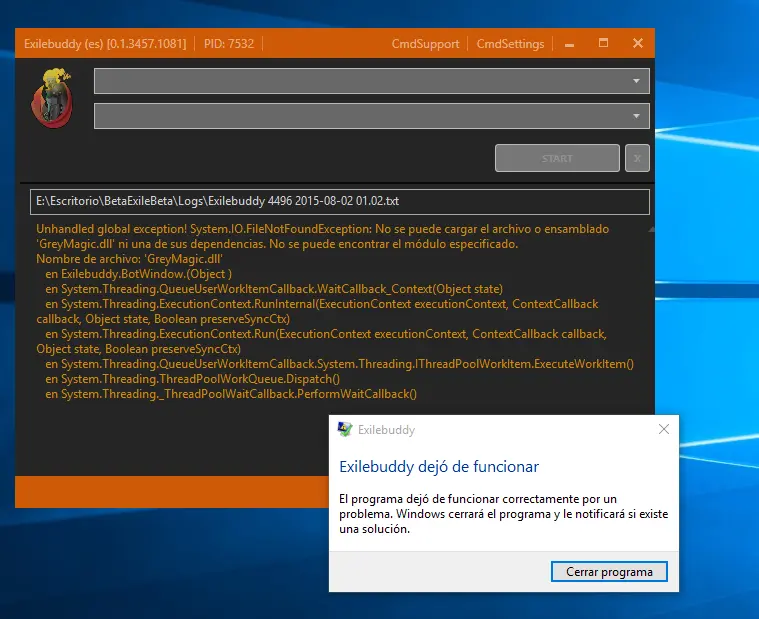This screenshot has width=759, height=619.
Task: Click the PerformWaitCallback() log line
Action: (x=231, y=394)
